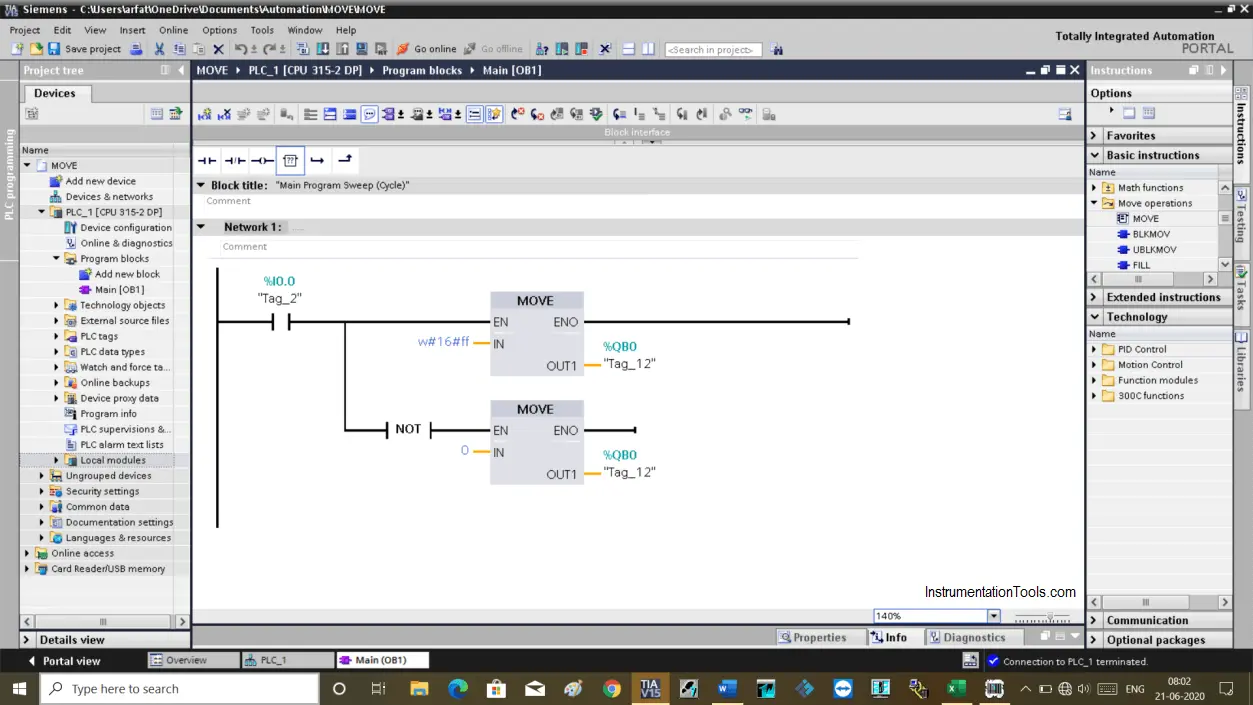The width and height of the screenshot is (1253, 705).
Task: Click the Print icon in the toolbar
Action: point(136,49)
